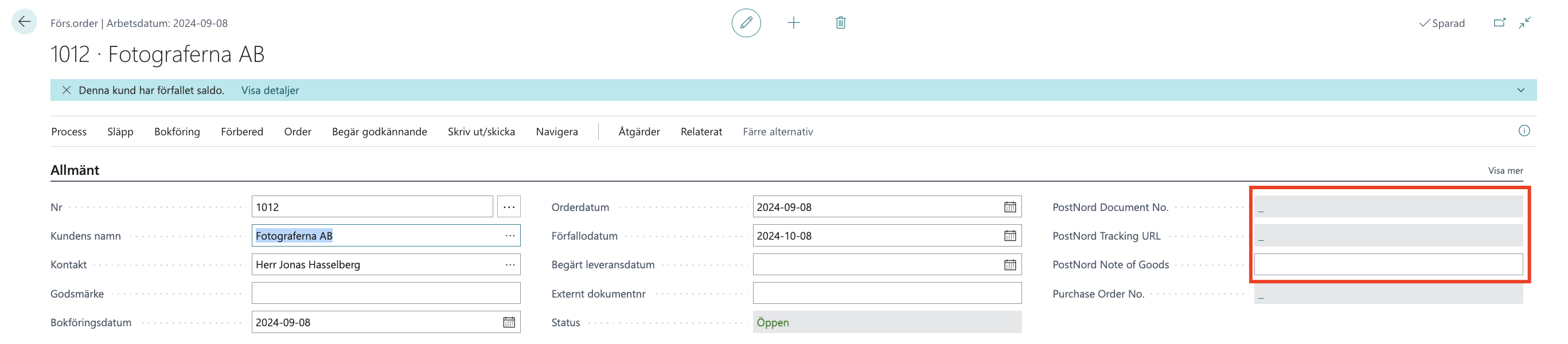Create new order with plus icon
The height and width of the screenshot is (344, 1568).
[793, 23]
